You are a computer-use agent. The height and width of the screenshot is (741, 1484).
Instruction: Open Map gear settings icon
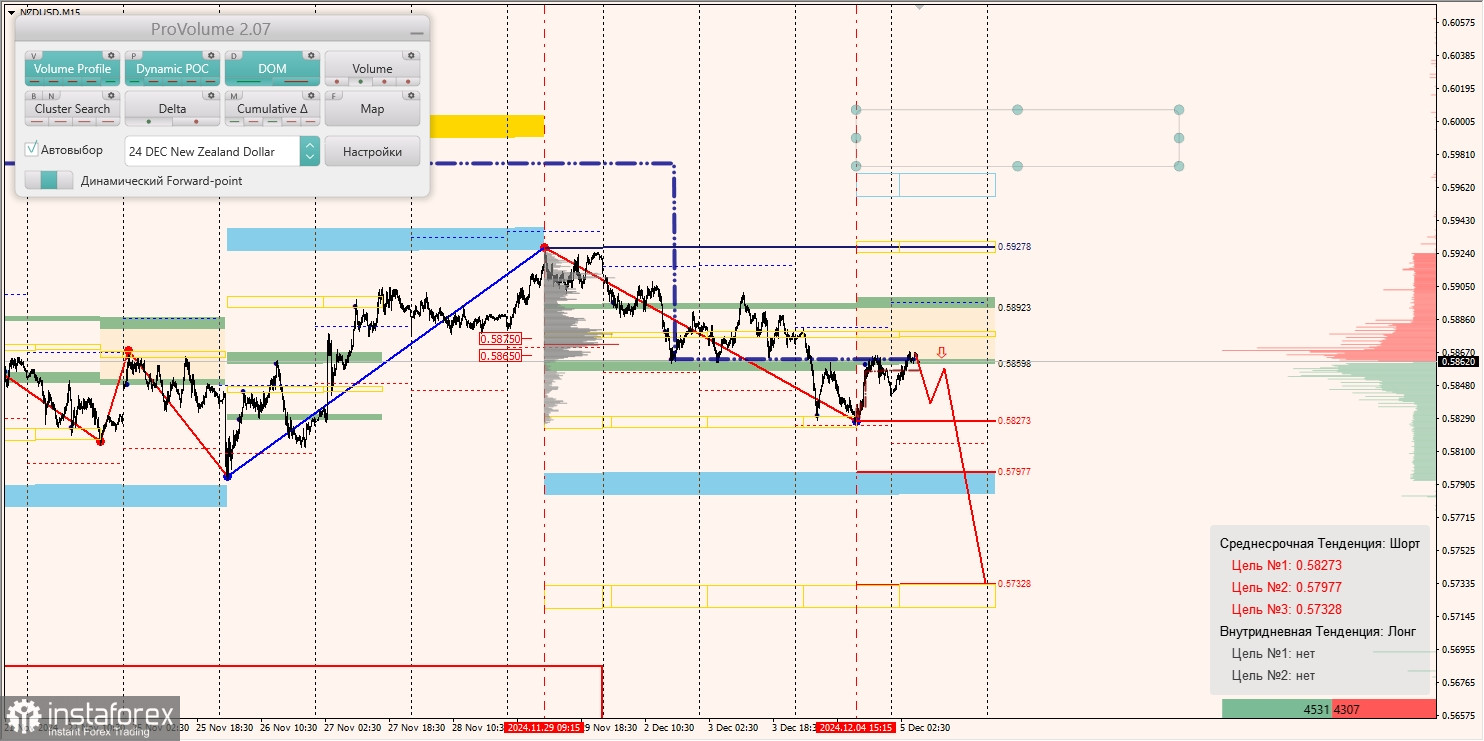411,95
